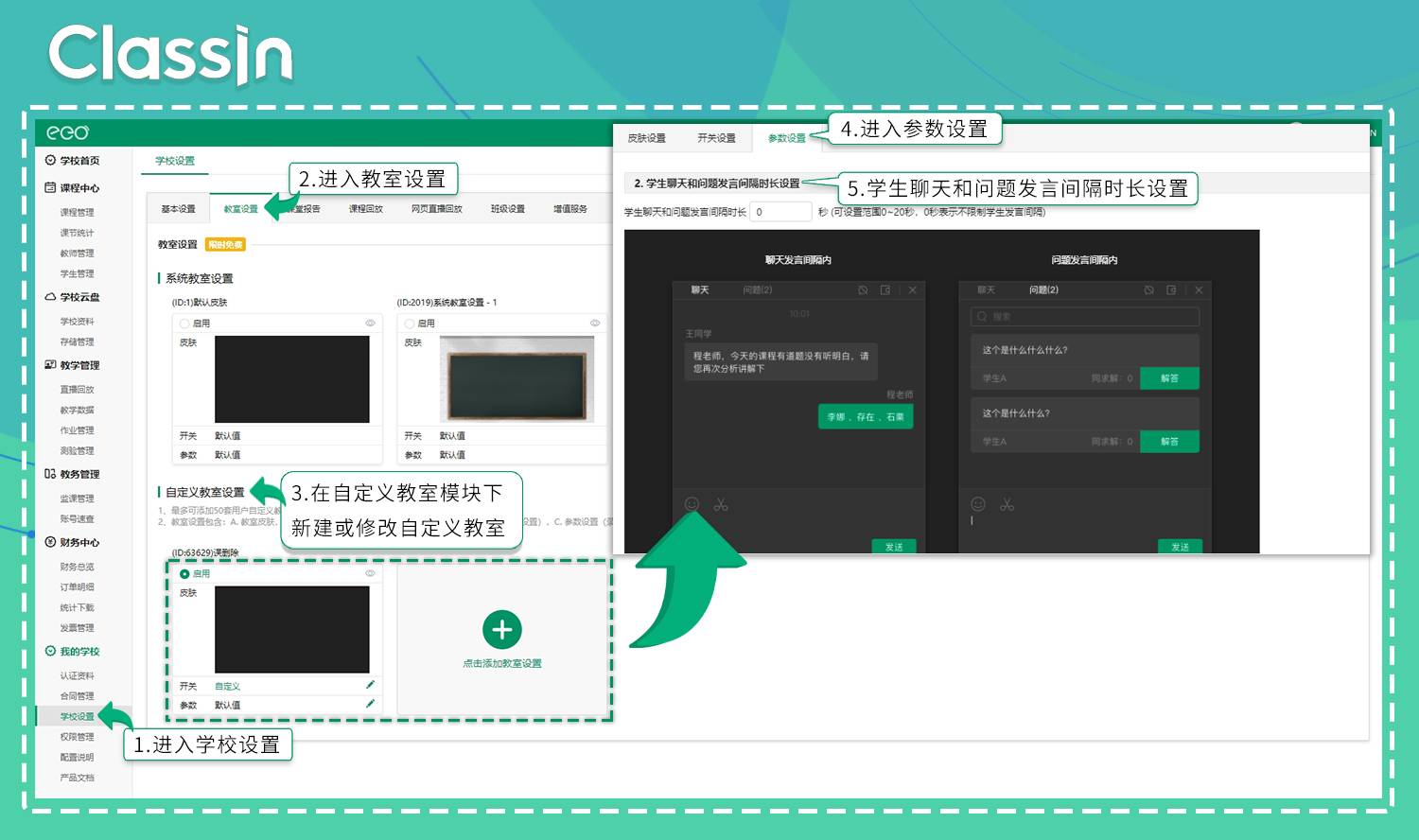1419x840 pixels.
Task: Enable the (ID:1) 默认皮肤 classroom radio
Action: click(x=185, y=324)
